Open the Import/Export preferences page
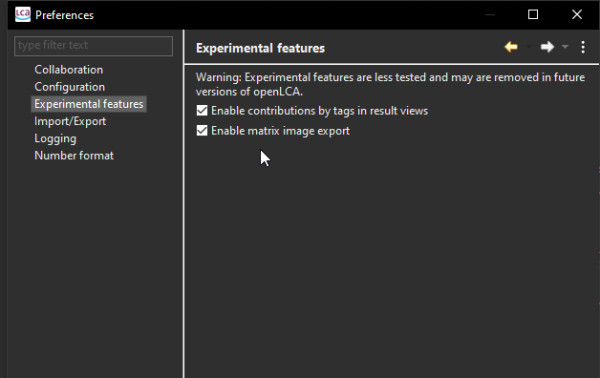The width and height of the screenshot is (600, 378). tap(70, 121)
